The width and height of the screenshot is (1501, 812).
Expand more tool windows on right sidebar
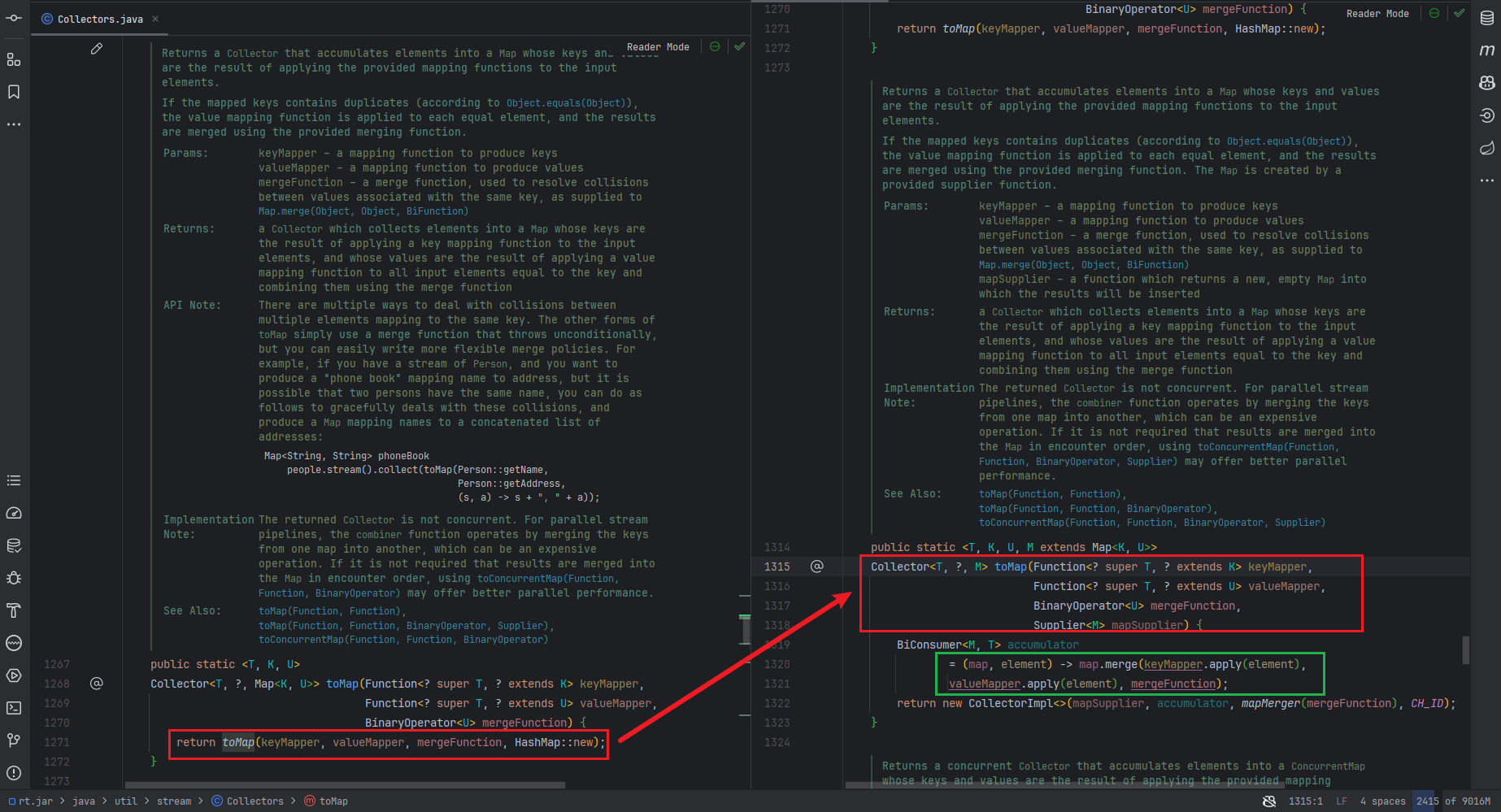[x=1486, y=180]
